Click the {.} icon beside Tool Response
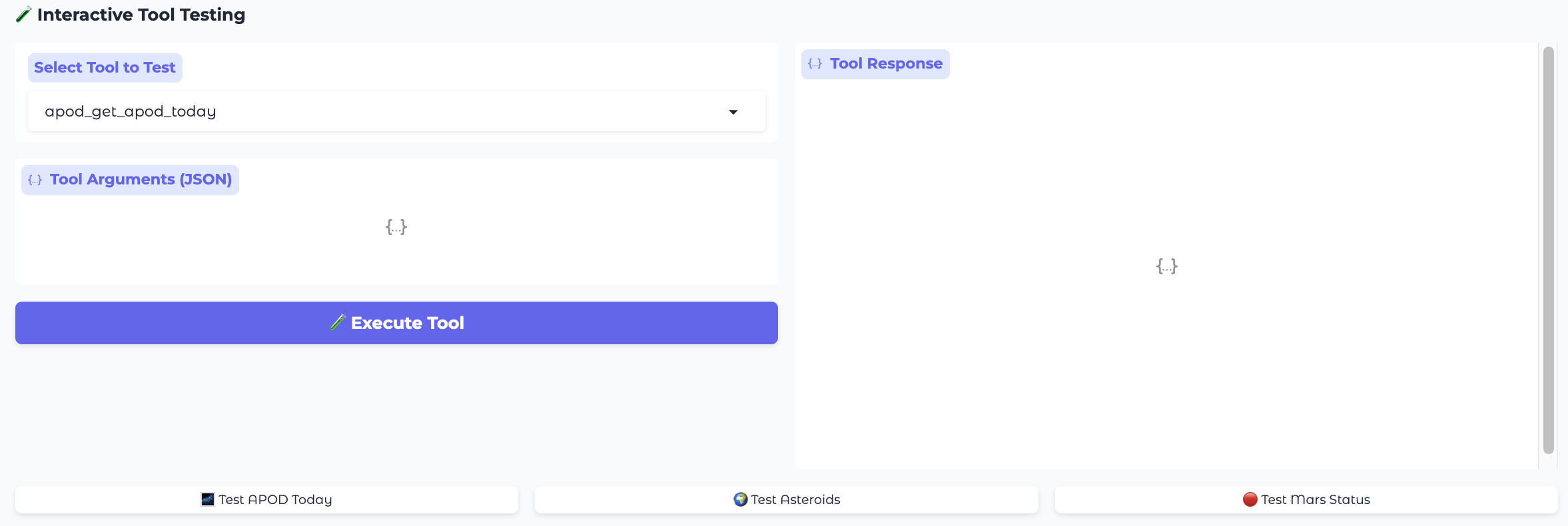The height and width of the screenshot is (526, 1568). [x=815, y=63]
